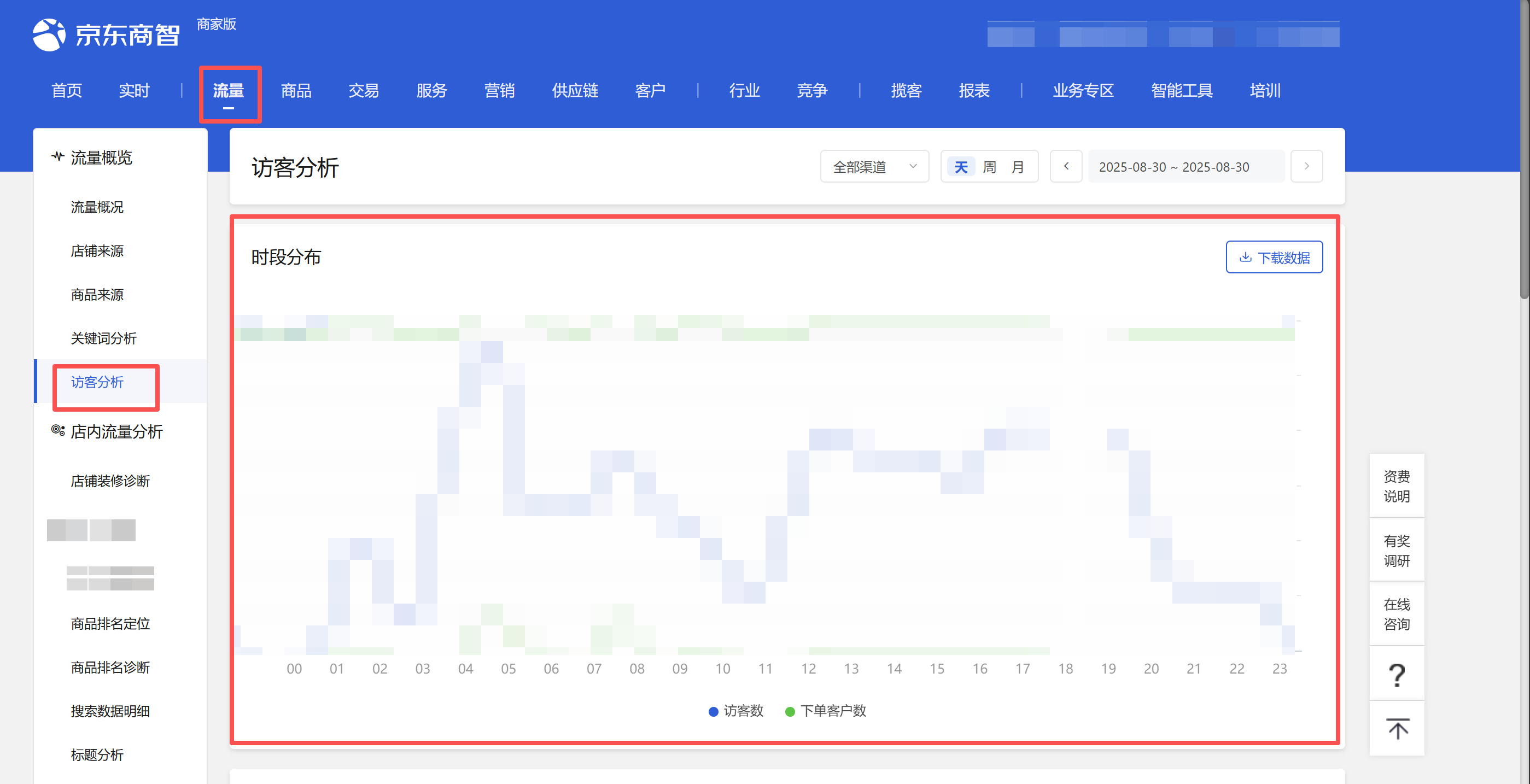Open the 资费说明 side panel button
This screenshot has height=784, width=1530.
(1397, 487)
